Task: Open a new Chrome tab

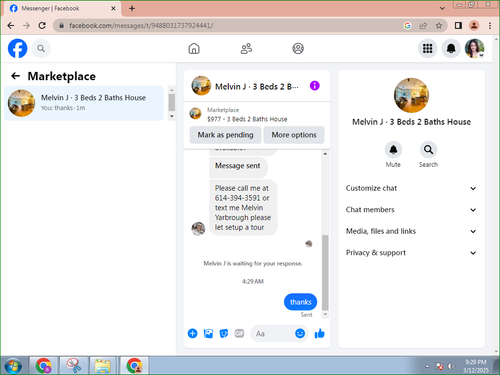Action: pos(132,8)
